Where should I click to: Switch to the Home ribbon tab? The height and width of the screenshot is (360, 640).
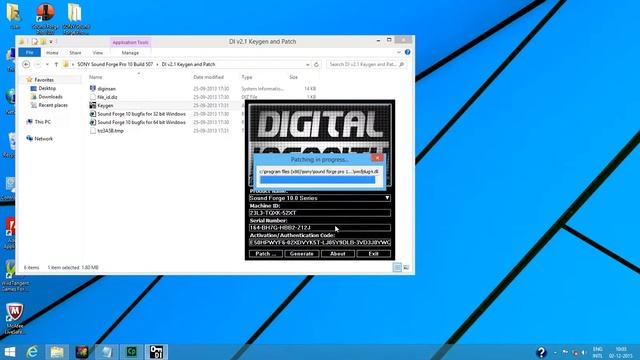[52, 53]
